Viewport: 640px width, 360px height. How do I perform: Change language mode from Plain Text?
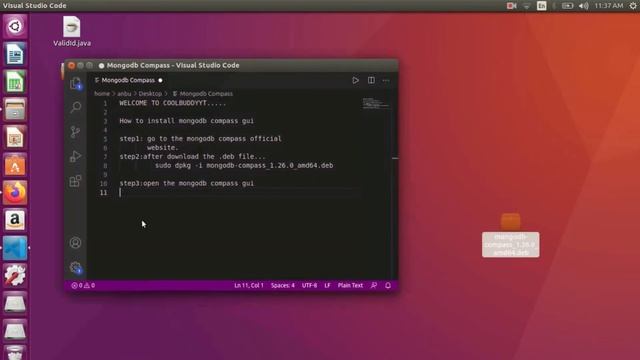[350, 285]
